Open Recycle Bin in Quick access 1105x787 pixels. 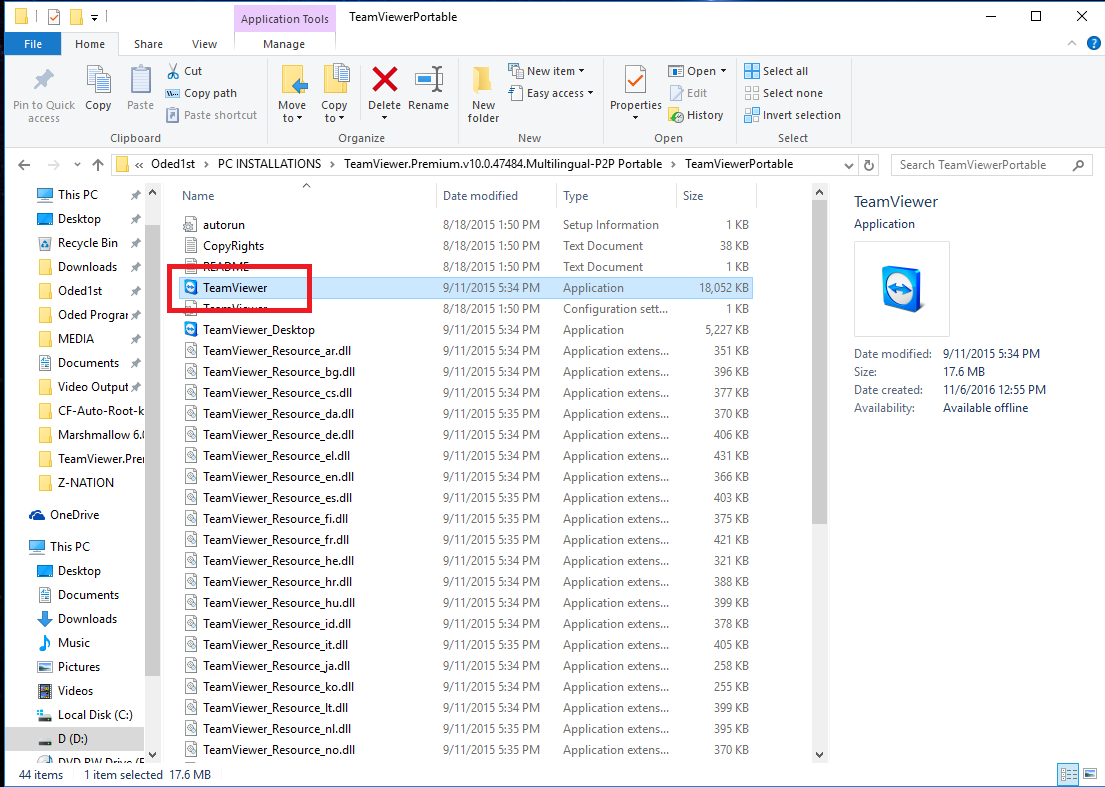click(87, 243)
